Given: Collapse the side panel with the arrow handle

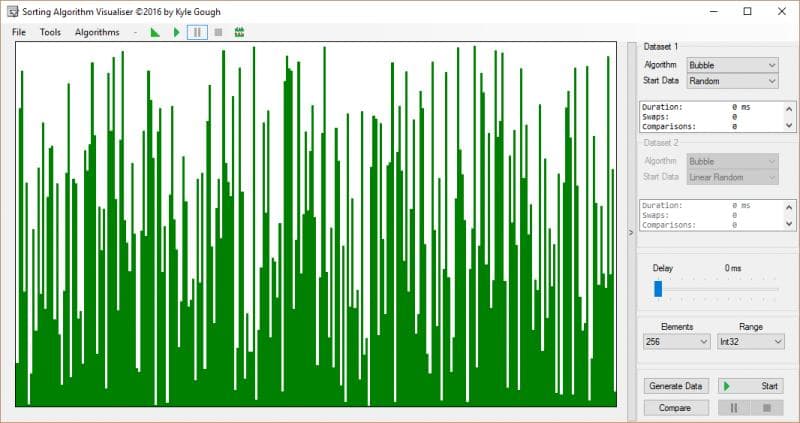Looking at the screenshot, I should [x=630, y=232].
